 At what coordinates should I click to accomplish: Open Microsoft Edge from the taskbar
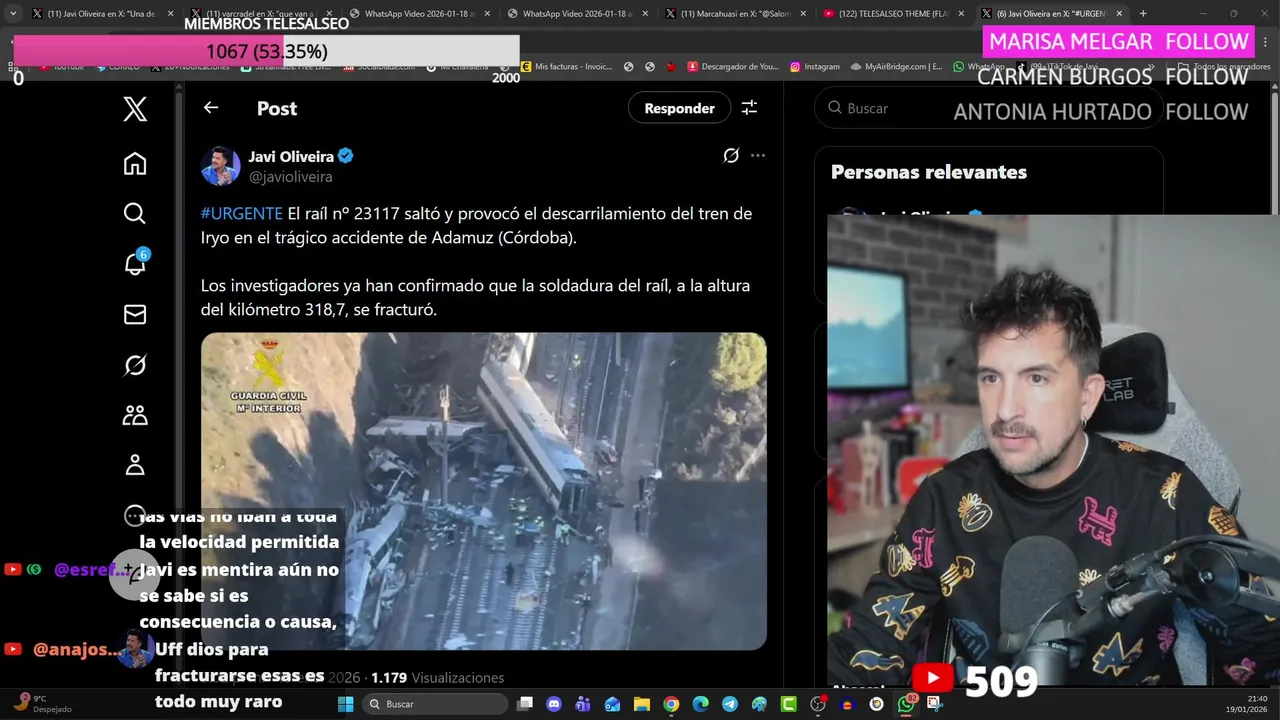click(700, 704)
